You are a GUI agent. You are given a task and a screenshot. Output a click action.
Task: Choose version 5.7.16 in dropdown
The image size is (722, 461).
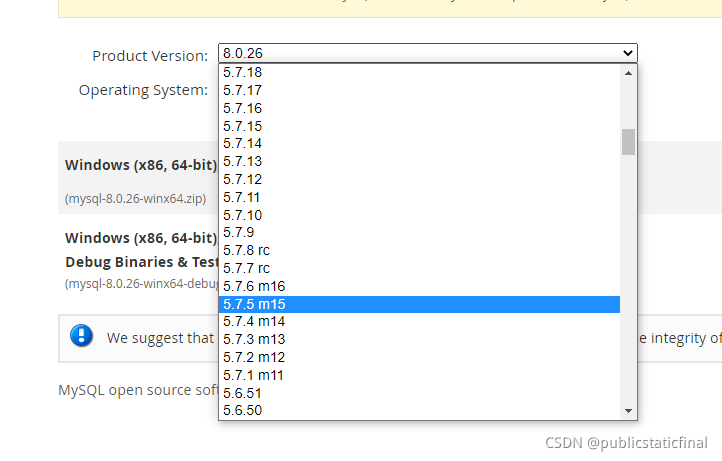coord(419,108)
